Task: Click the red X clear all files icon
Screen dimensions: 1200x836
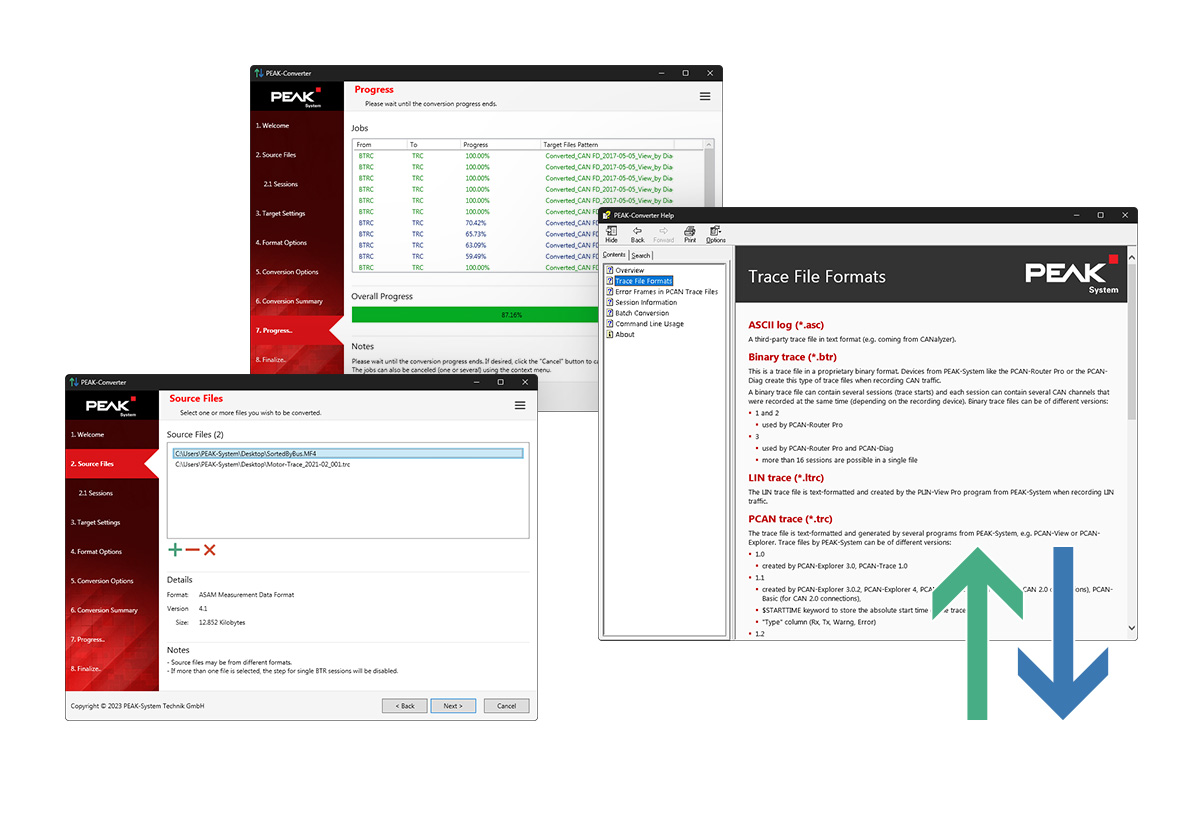Action: [x=209, y=550]
